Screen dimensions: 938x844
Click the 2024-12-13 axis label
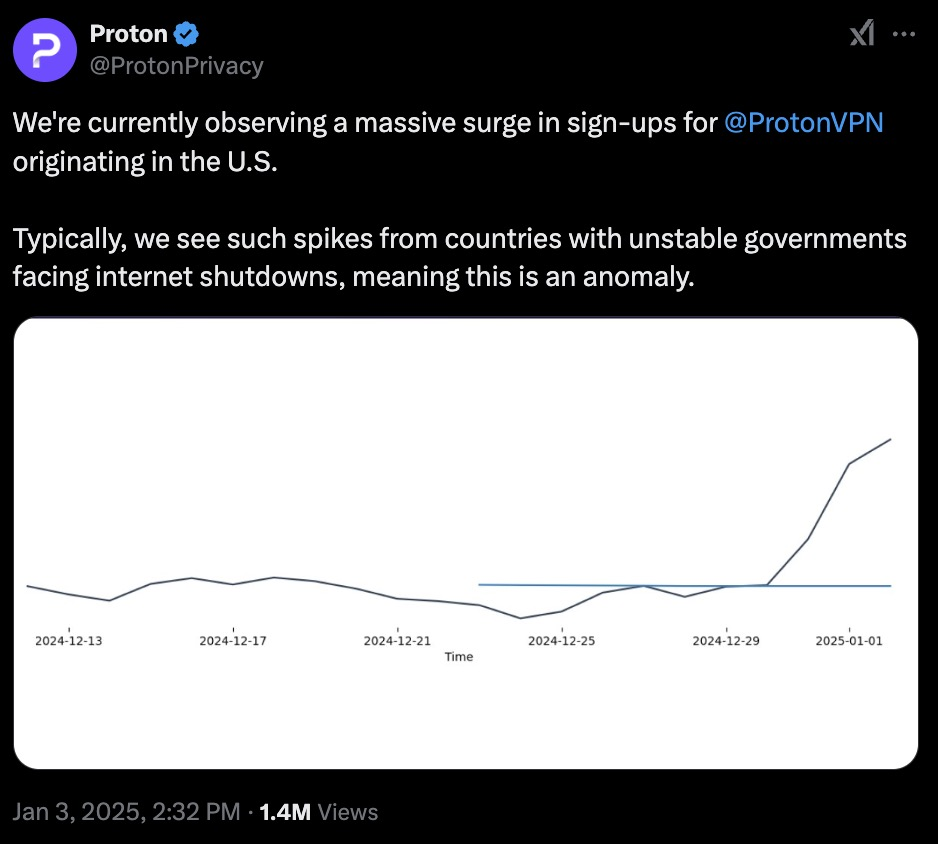click(69, 641)
